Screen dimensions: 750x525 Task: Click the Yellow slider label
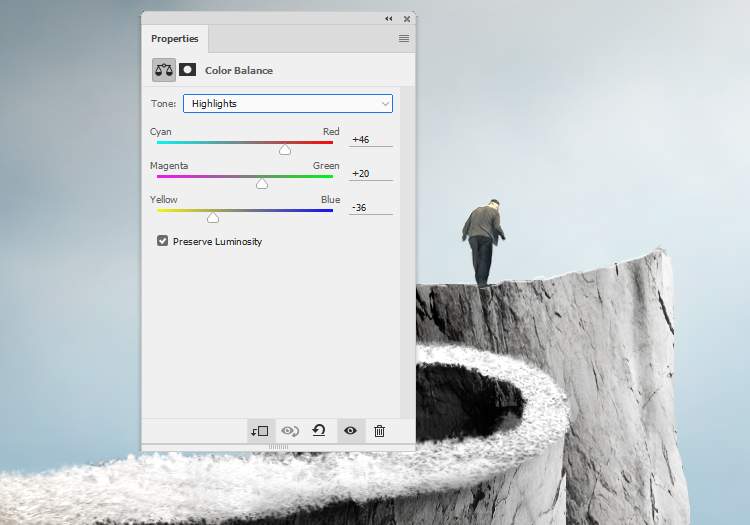tap(164, 199)
